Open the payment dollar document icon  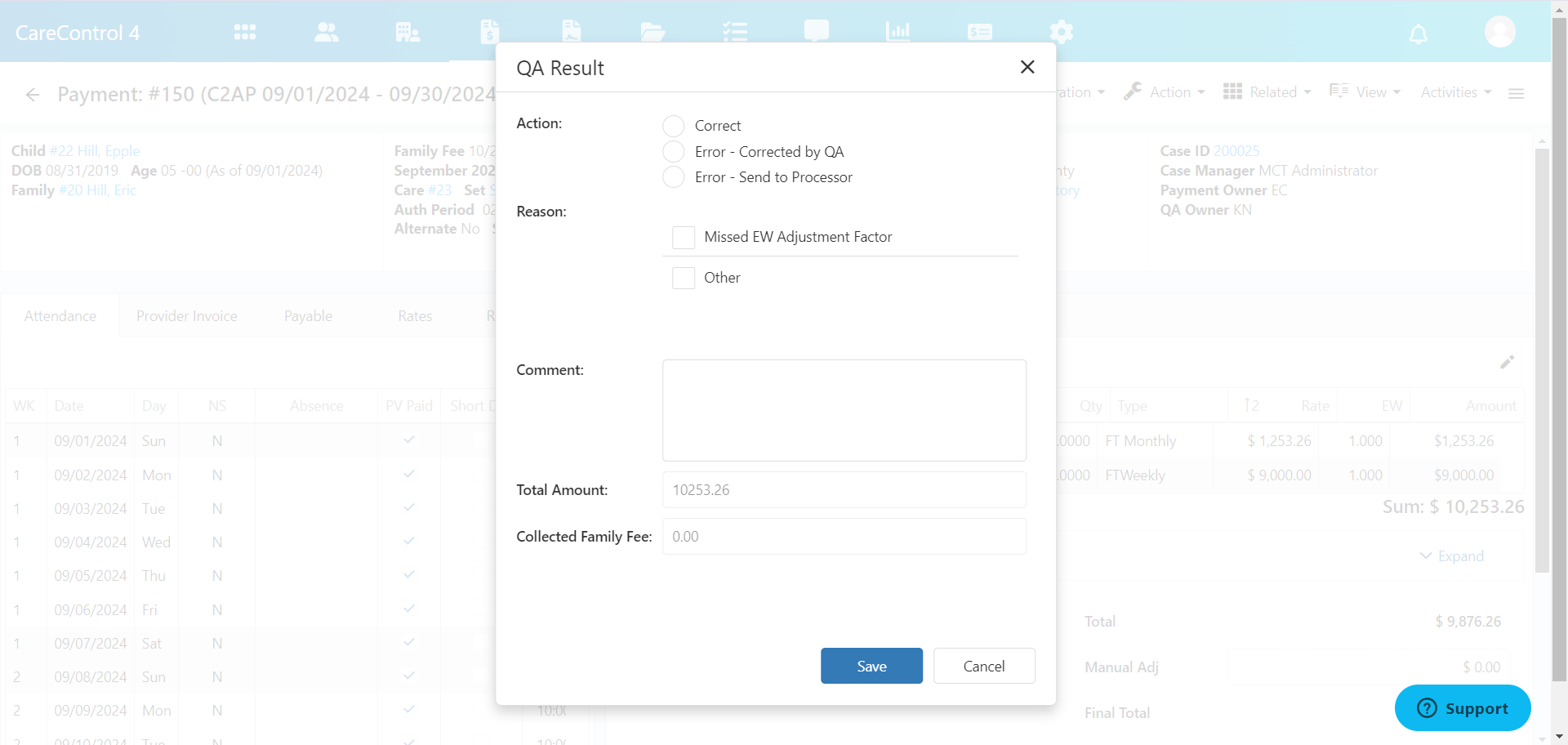pos(489,32)
